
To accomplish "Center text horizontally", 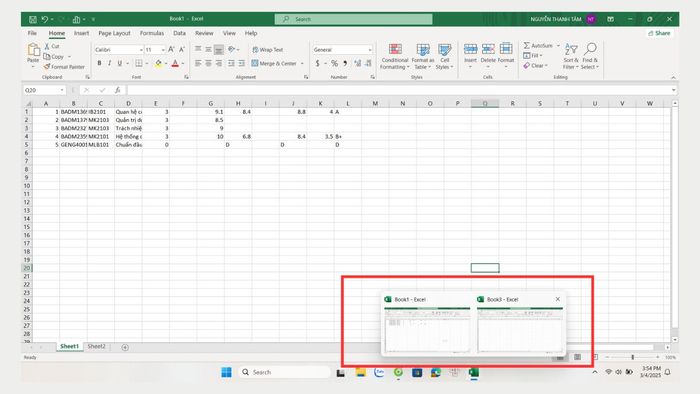I will click(x=208, y=63).
